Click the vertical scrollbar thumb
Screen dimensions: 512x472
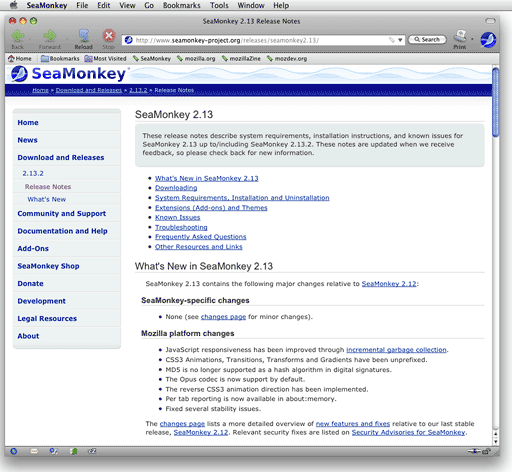496,102
